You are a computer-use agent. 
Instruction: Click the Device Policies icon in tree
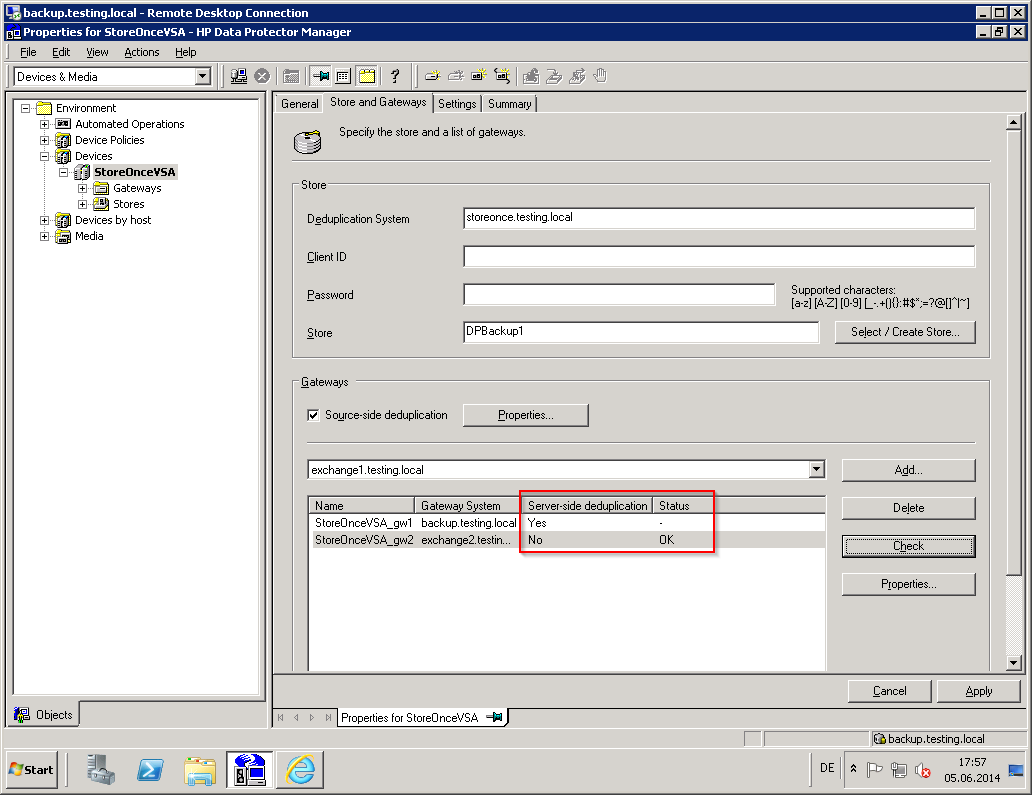point(63,140)
